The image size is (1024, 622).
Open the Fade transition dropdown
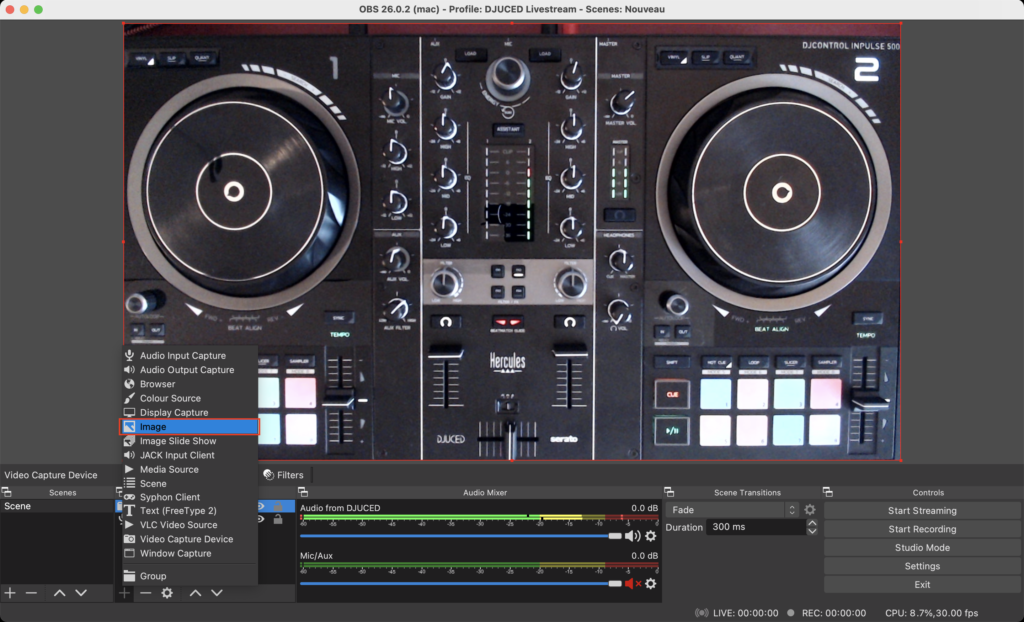(x=733, y=510)
